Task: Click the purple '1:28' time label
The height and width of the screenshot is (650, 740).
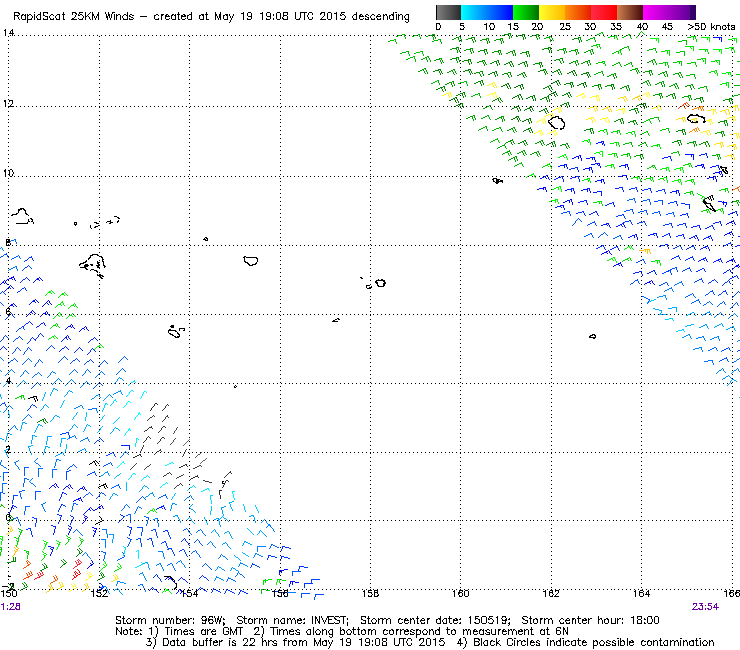Action: coord(10,607)
